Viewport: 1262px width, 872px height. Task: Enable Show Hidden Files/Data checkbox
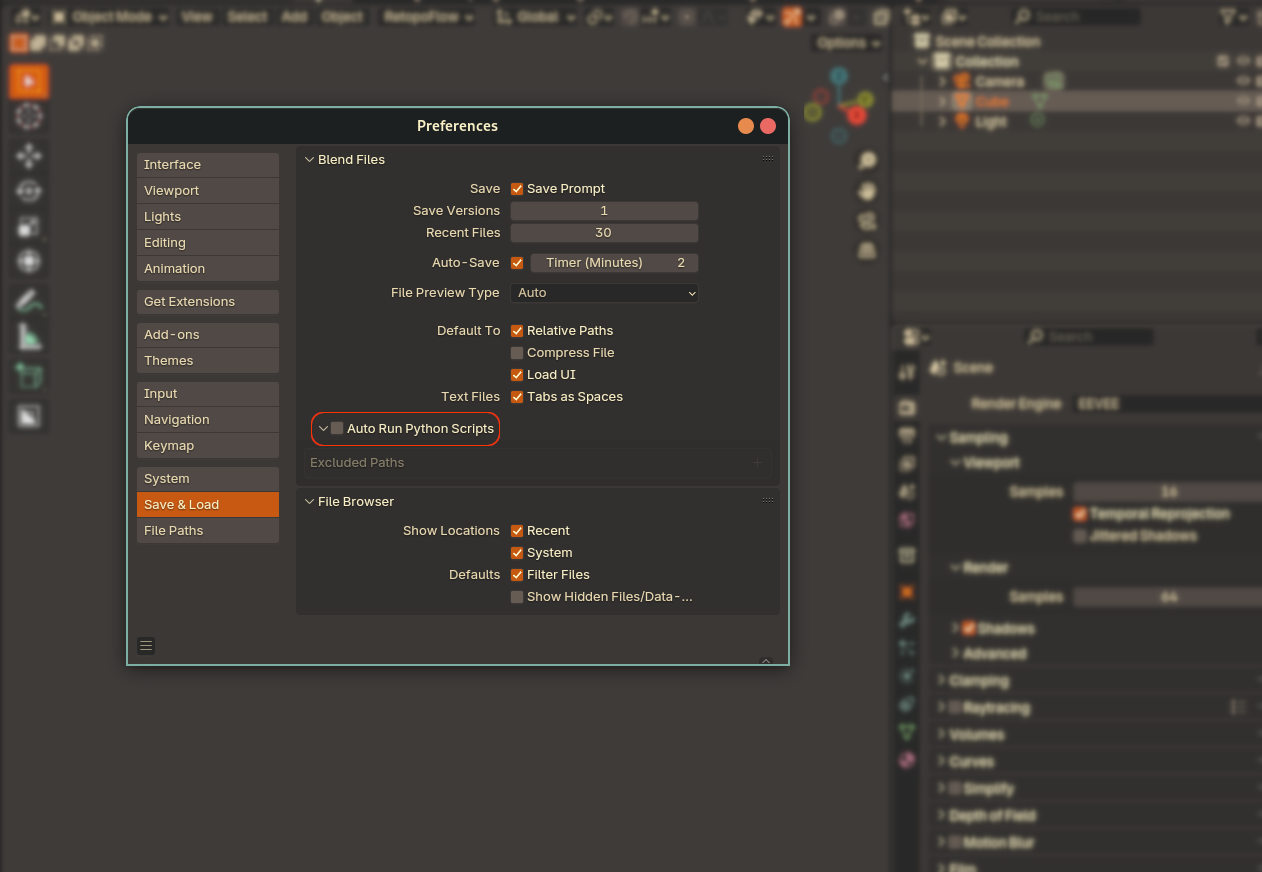pos(517,596)
